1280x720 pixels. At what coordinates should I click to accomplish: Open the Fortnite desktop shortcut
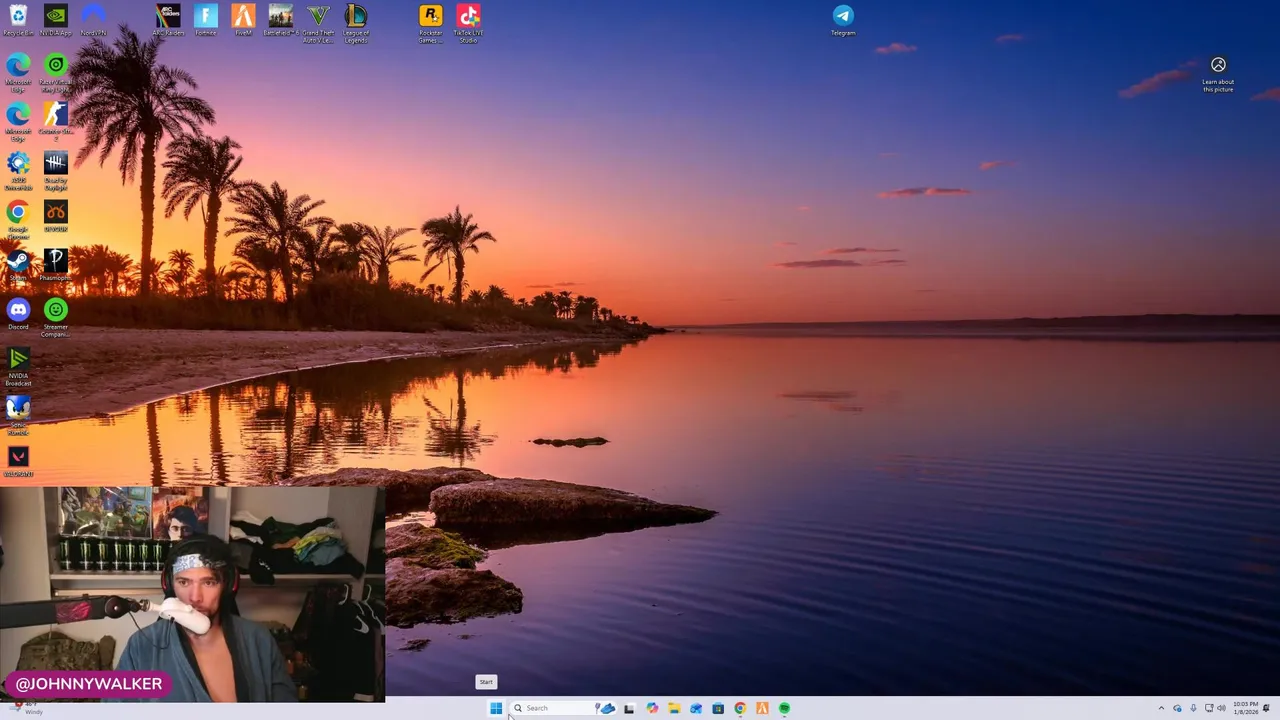pos(205,20)
